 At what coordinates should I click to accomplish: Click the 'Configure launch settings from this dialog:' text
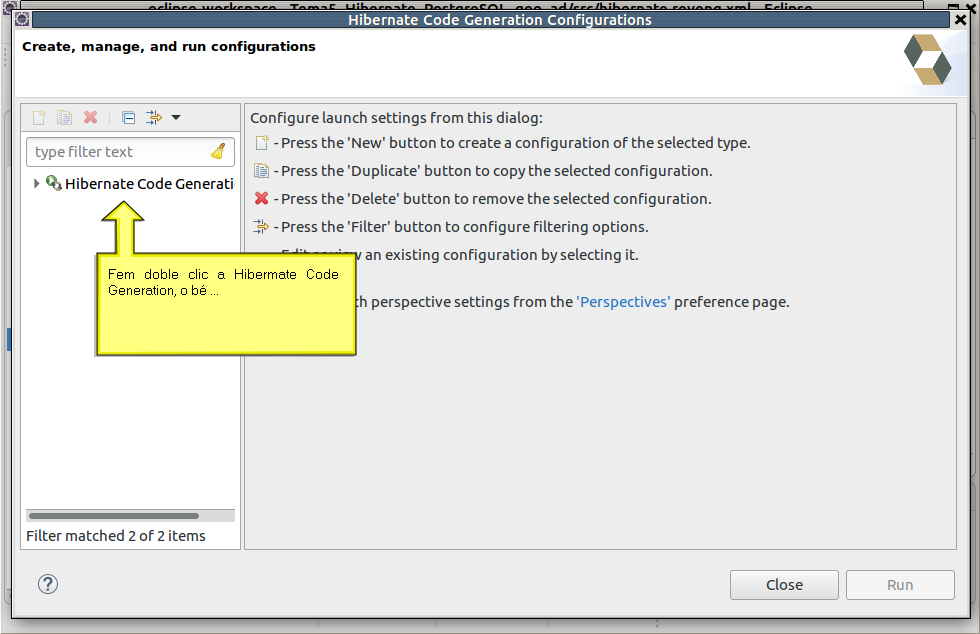click(x=396, y=118)
